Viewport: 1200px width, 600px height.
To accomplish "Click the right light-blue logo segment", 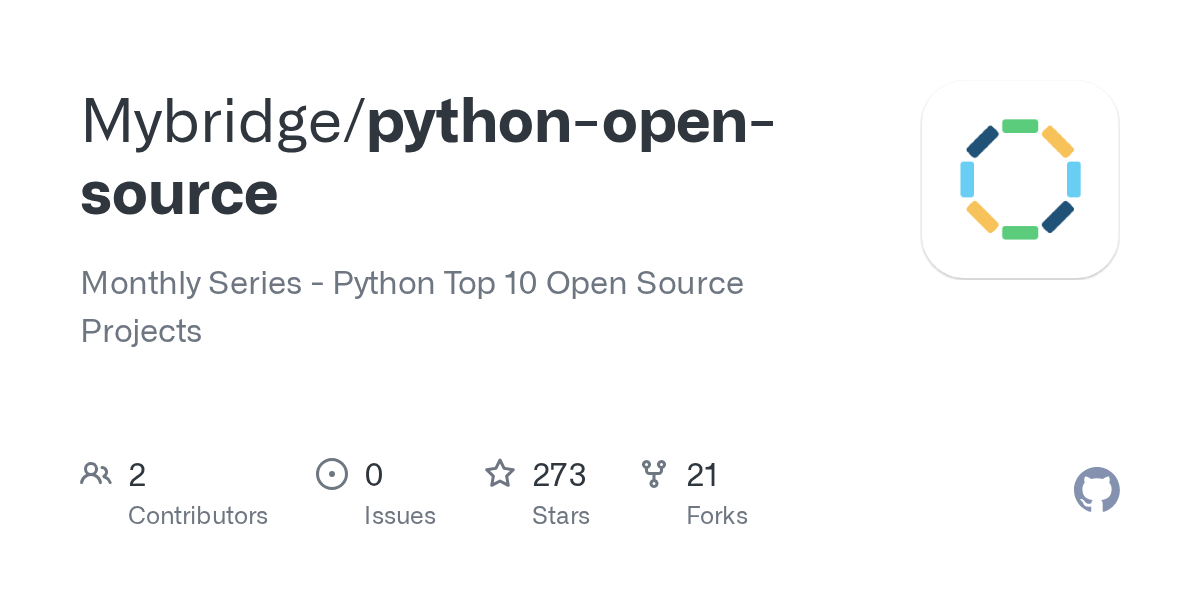I will coord(1074,179).
